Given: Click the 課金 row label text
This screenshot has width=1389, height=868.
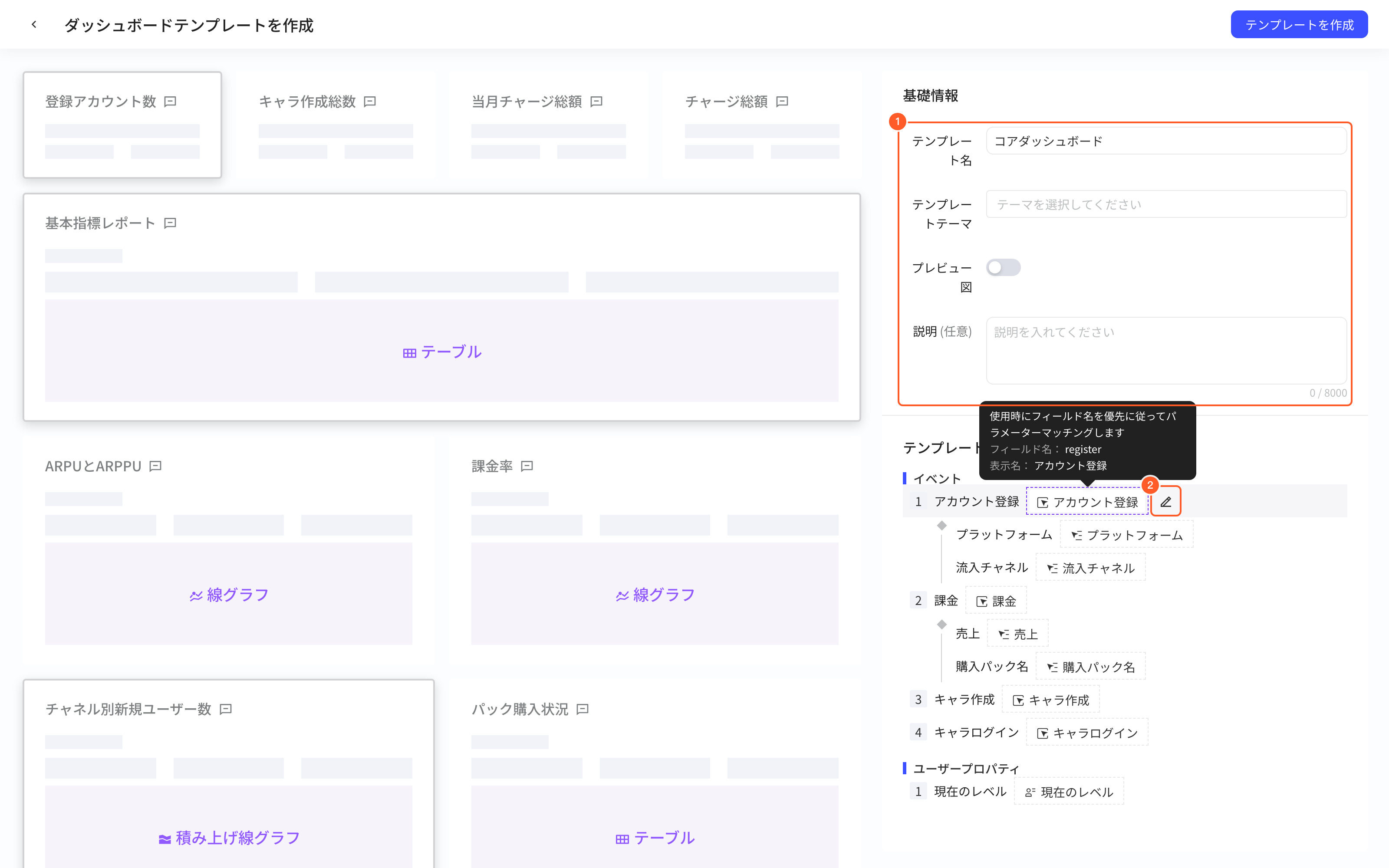Looking at the screenshot, I should click(x=946, y=601).
